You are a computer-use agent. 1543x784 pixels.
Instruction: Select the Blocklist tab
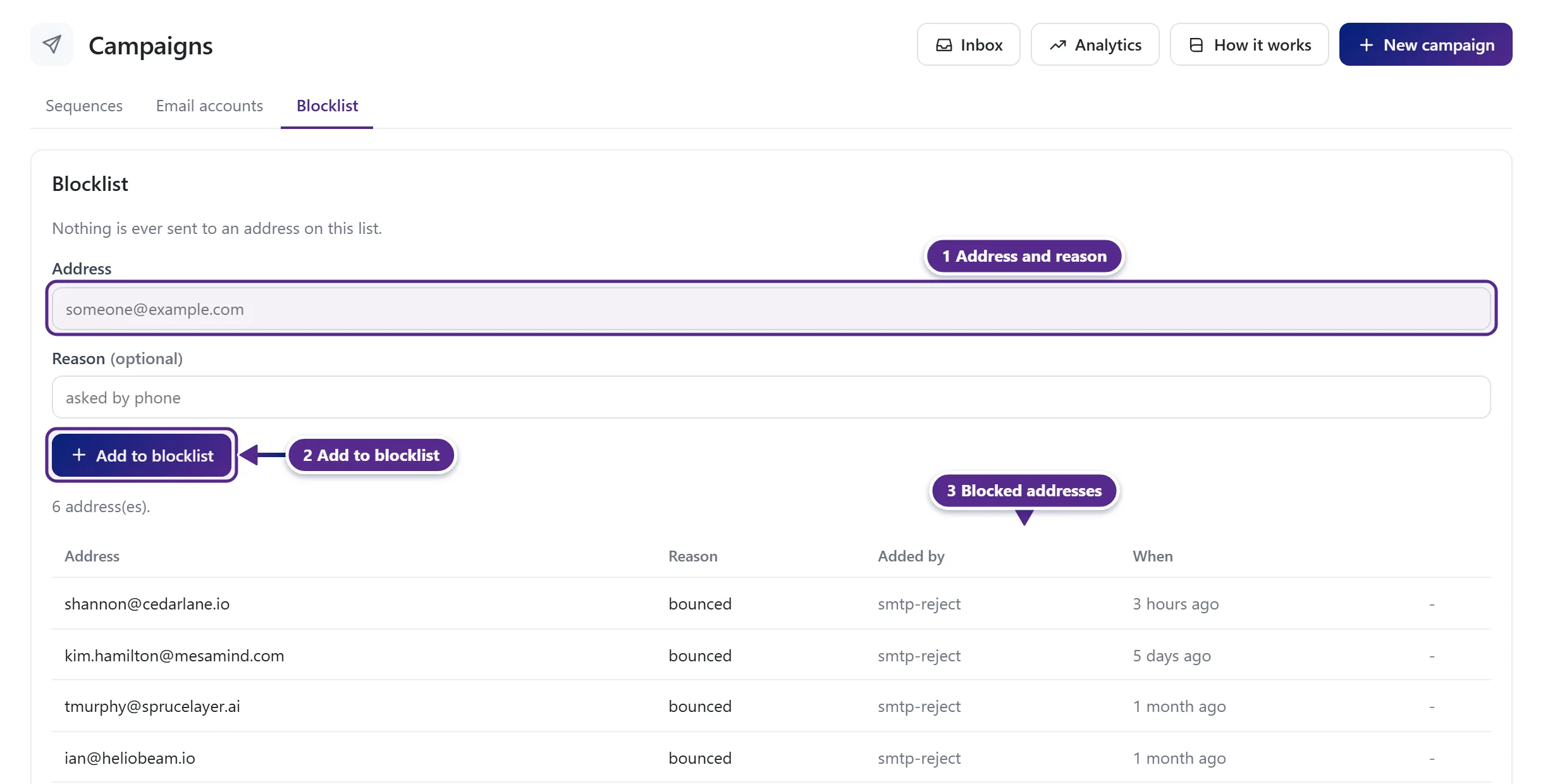pos(327,106)
